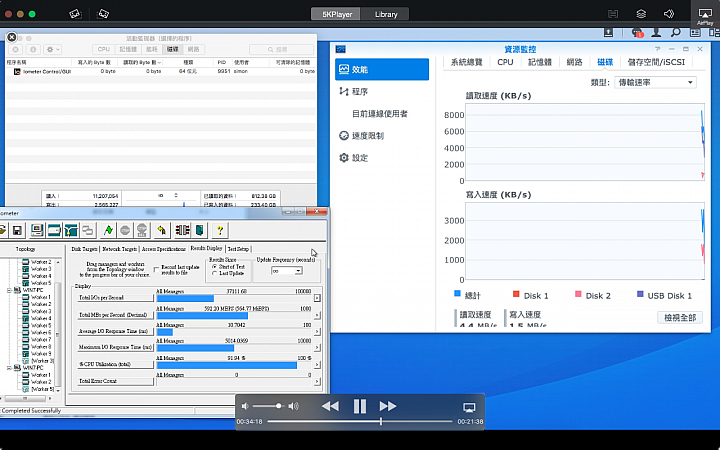Click the green flag Start Tests icon
720x450 pixels.
pos(108,230)
